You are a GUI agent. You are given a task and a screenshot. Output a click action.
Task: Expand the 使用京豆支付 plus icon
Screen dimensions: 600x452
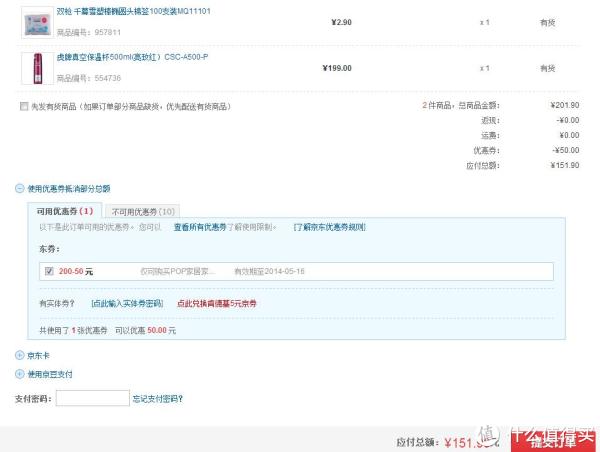(20, 374)
